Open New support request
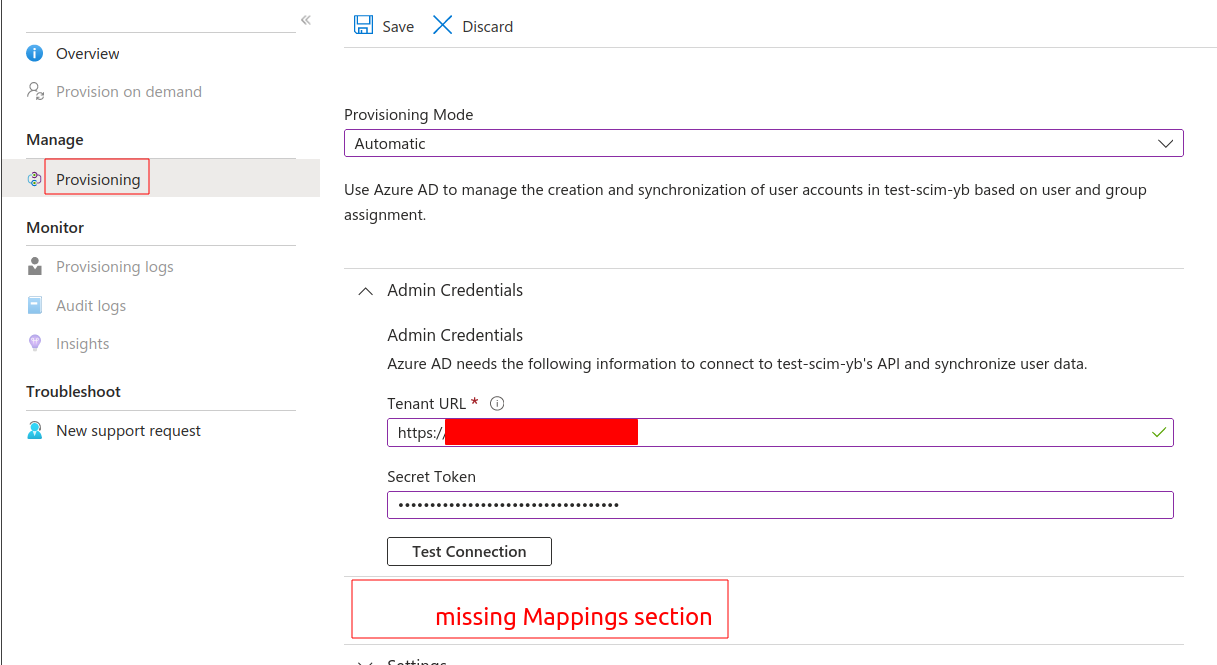 pyautogui.click(x=128, y=430)
